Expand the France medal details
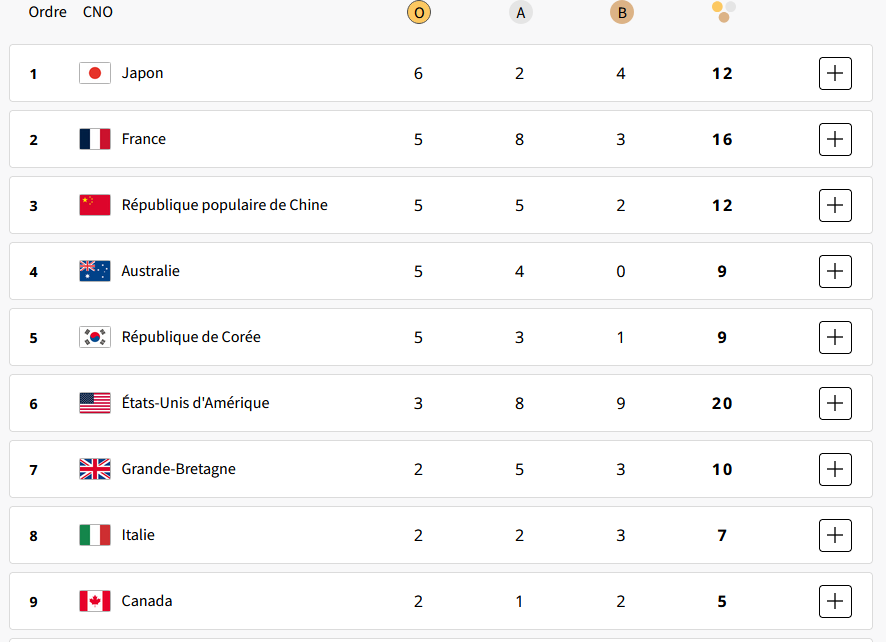The height and width of the screenshot is (642, 886). click(835, 139)
